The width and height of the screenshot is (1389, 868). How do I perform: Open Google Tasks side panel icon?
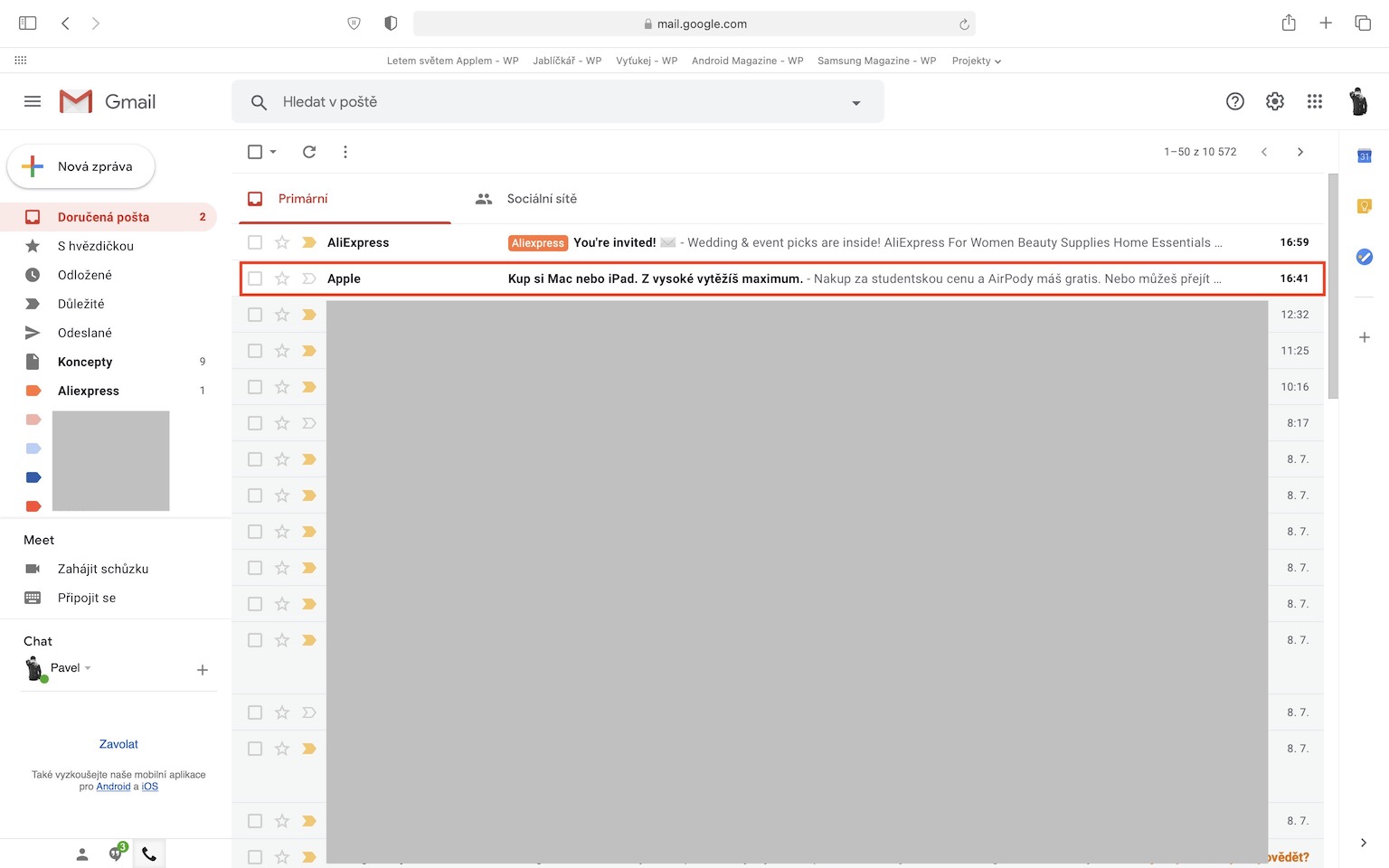click(x=1365, y=257)
